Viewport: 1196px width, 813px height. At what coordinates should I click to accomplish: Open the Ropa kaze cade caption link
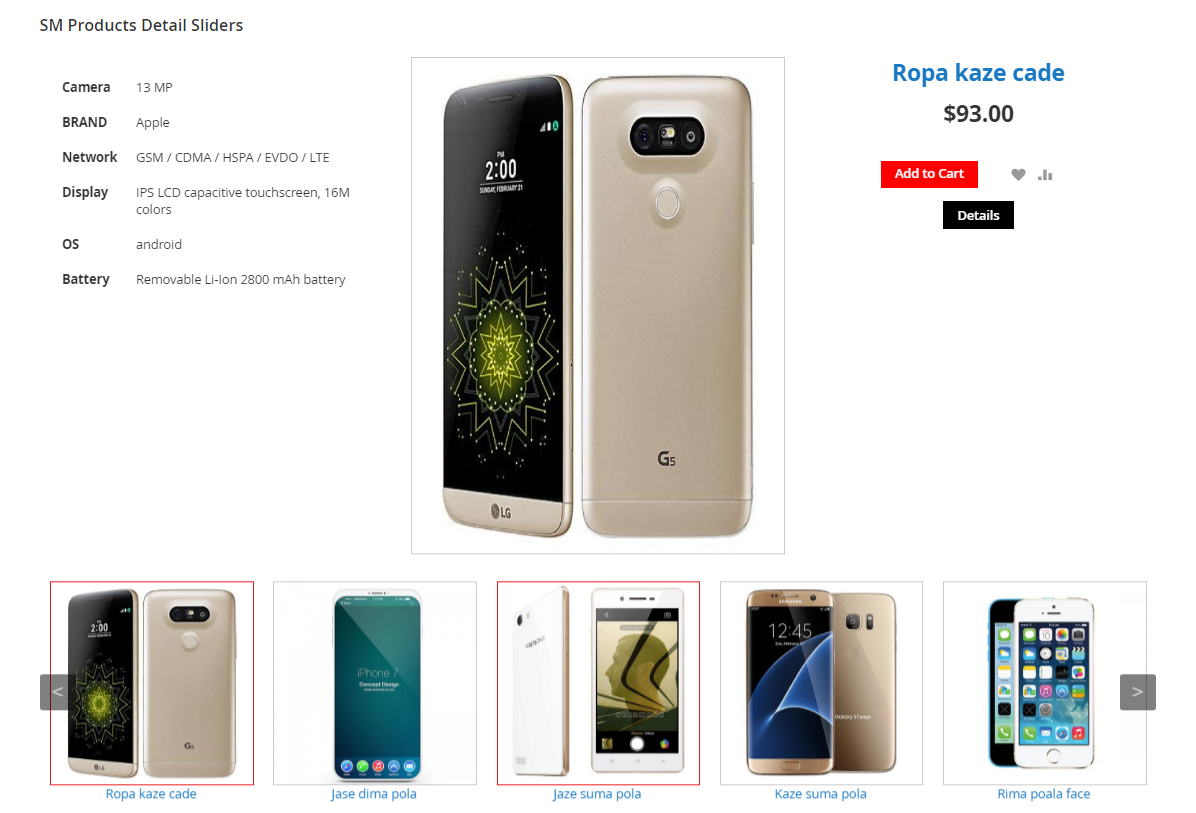pos(151,794)
